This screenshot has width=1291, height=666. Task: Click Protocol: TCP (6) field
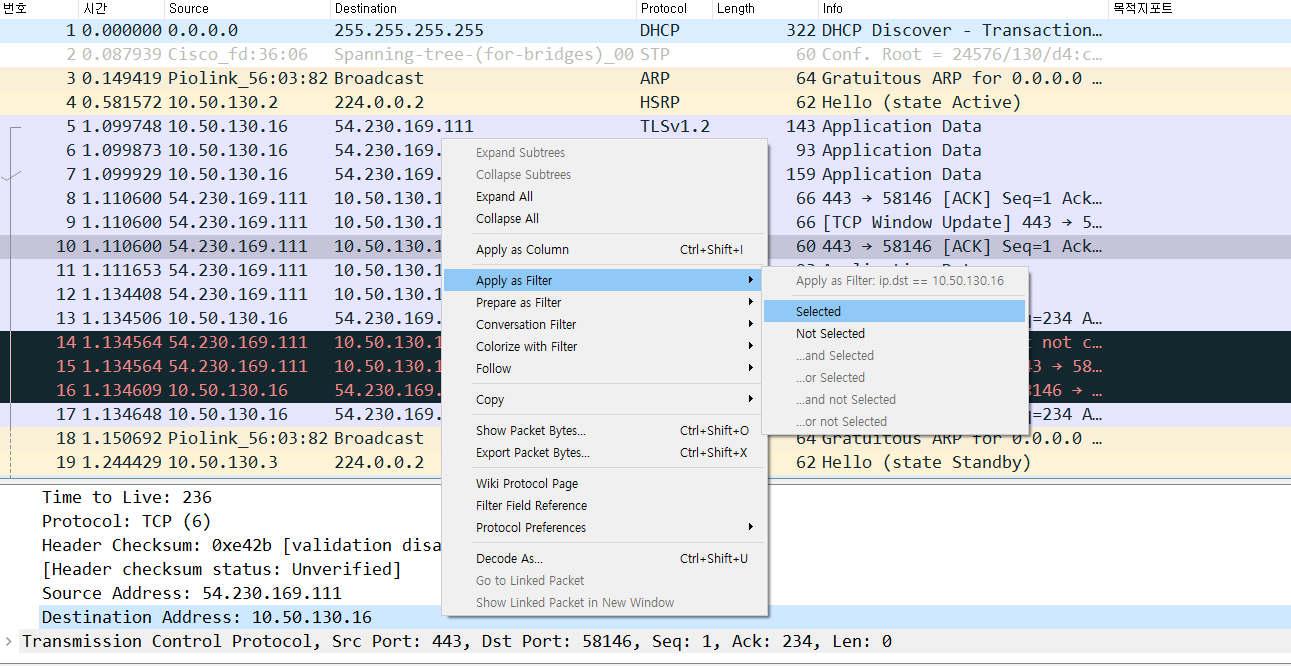[127, 522]
